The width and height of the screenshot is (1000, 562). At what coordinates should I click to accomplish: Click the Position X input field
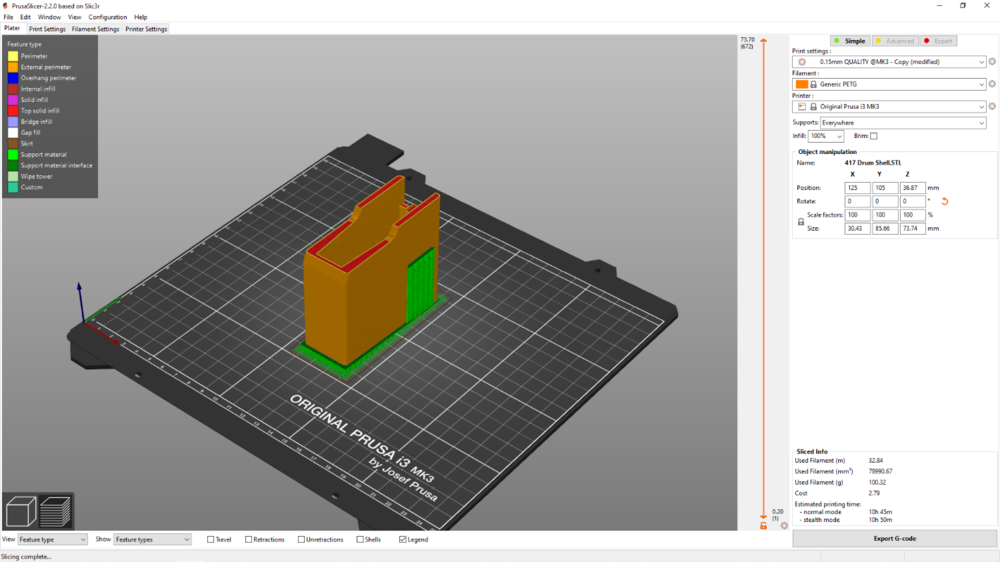tap(857, 187)
